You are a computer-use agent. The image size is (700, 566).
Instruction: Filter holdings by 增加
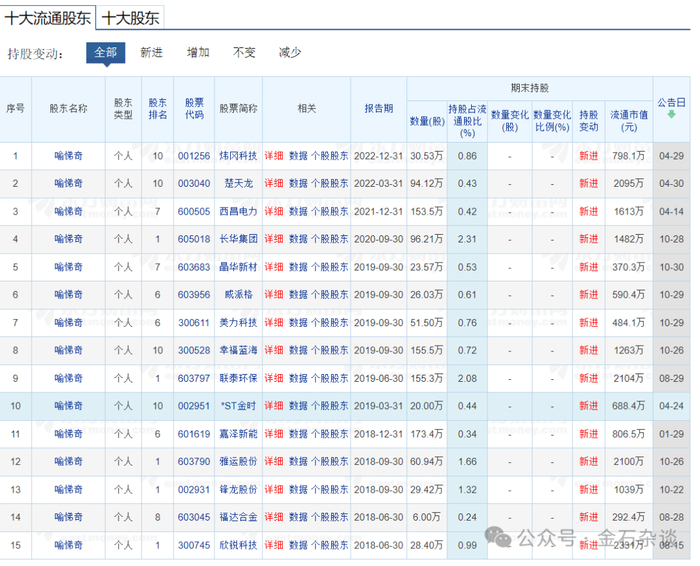(198, 52)
